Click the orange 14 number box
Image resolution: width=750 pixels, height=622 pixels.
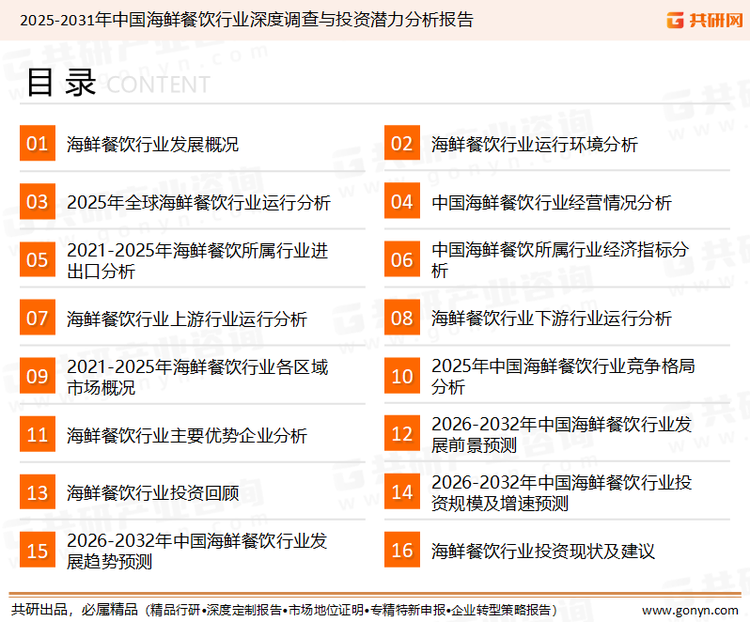[x=402, y=492]
